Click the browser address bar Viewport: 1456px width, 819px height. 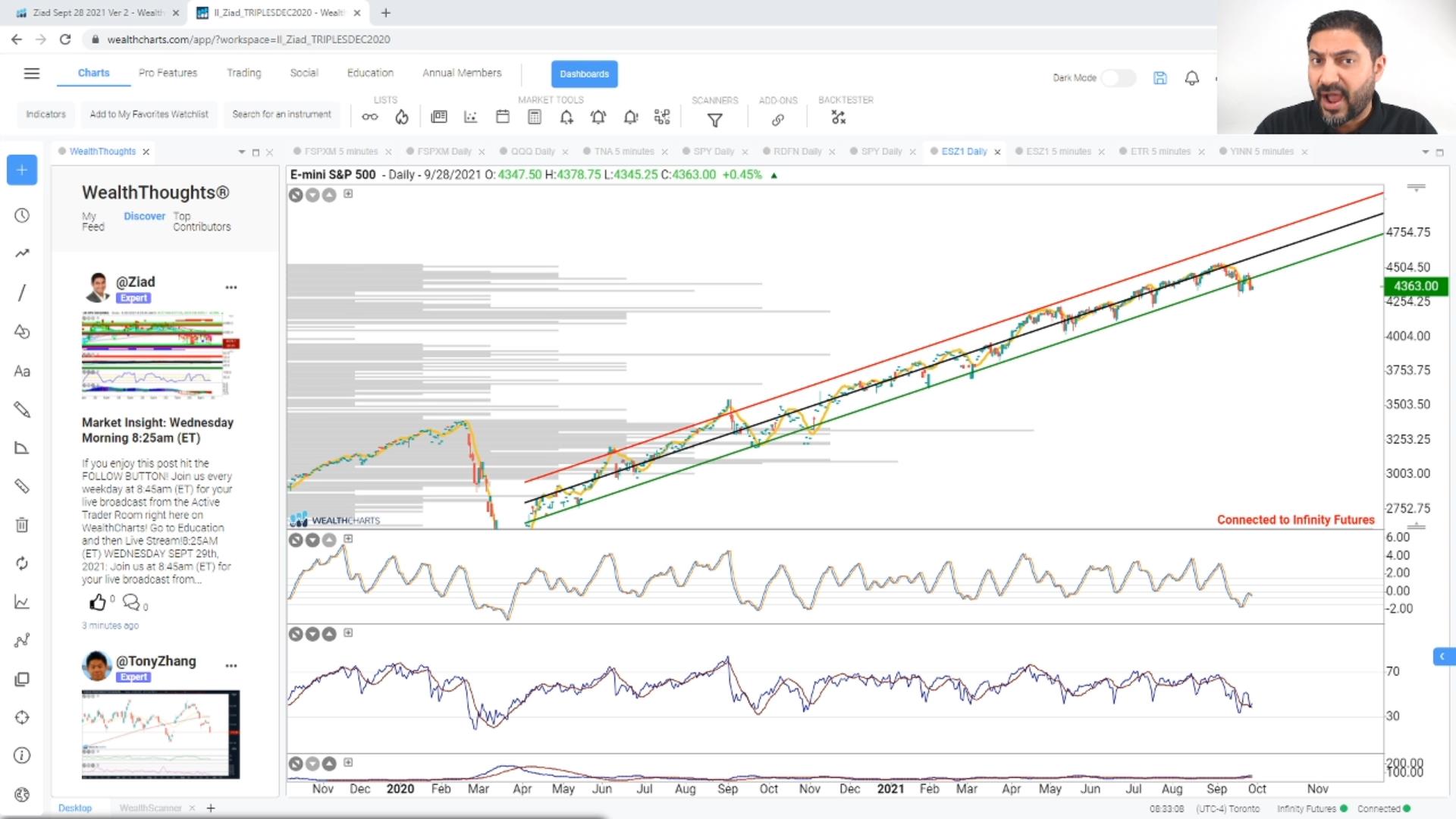(652, 39)
